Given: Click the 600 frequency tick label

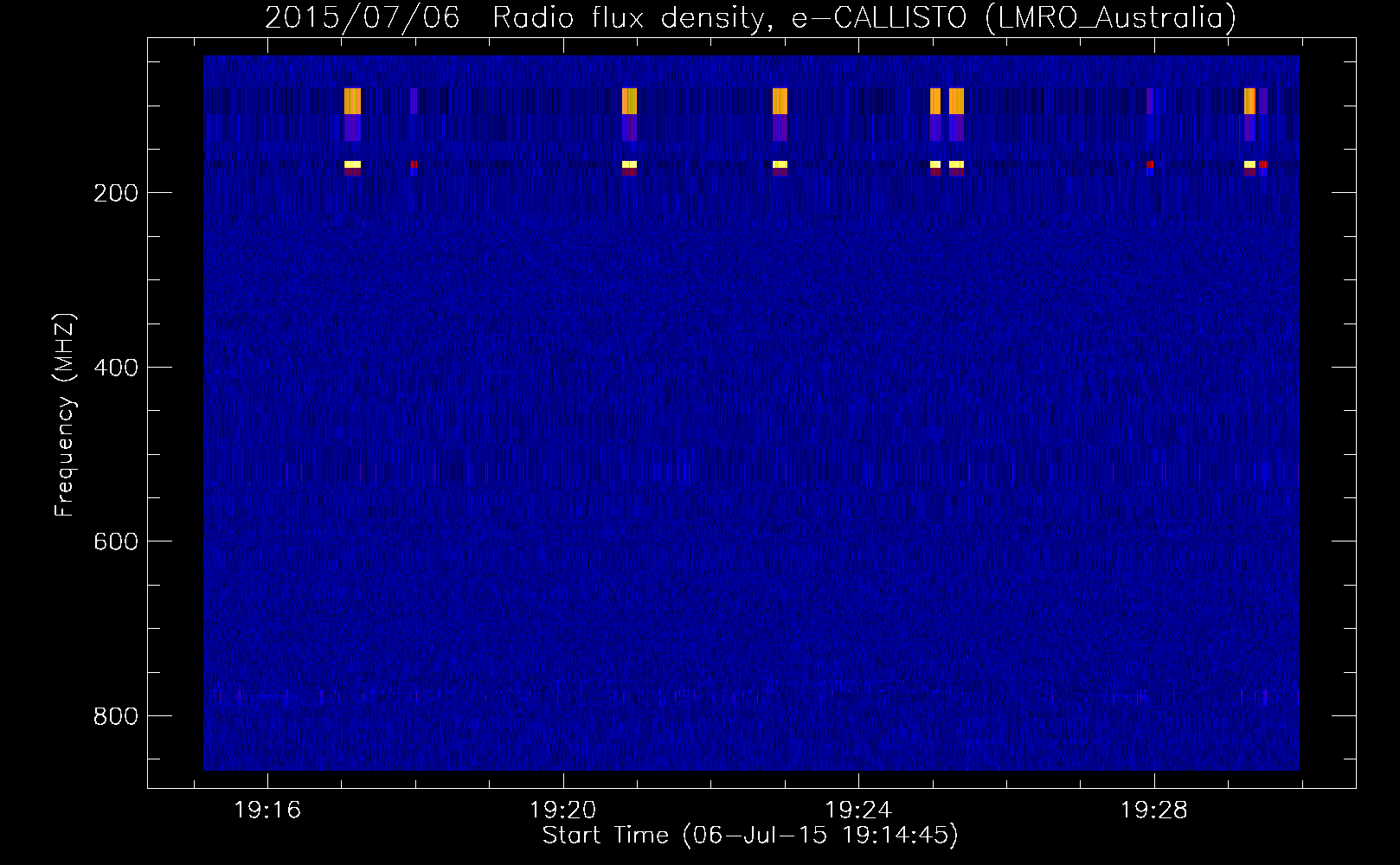Looking at the screenshot, I should [x=116, y=541].
